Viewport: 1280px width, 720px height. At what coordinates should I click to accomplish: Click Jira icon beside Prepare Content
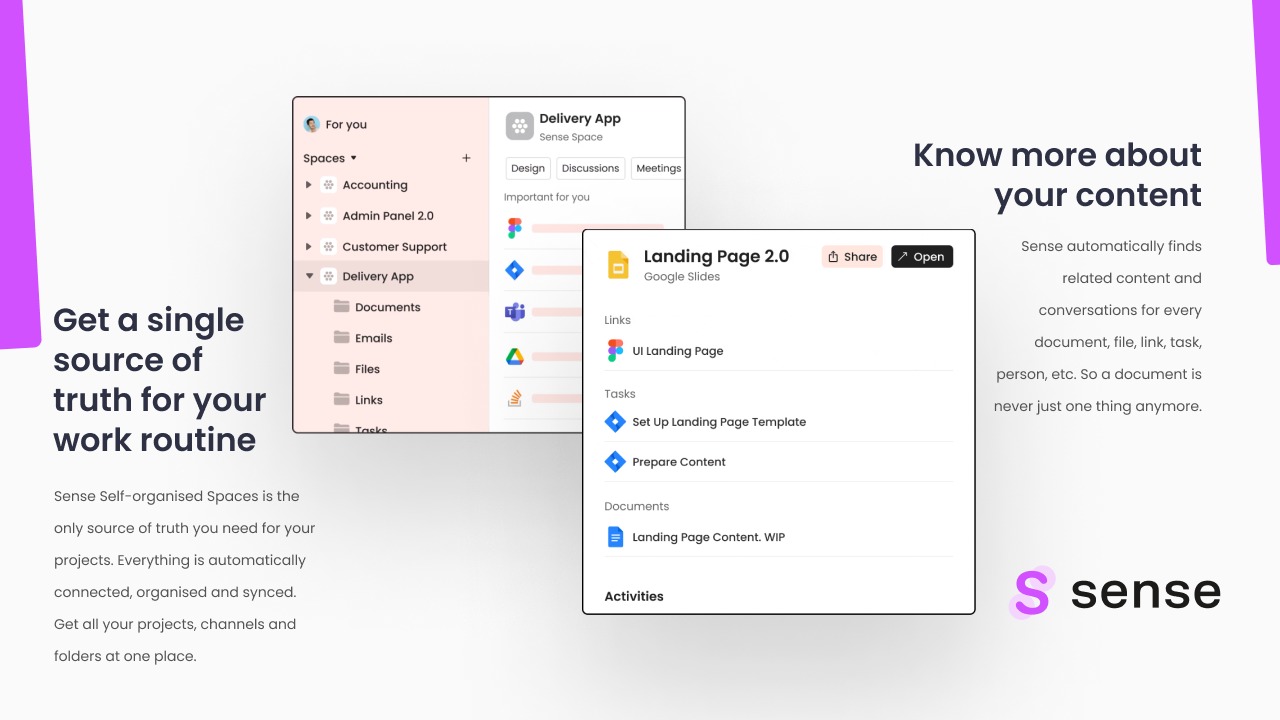(x=615, y=462)
